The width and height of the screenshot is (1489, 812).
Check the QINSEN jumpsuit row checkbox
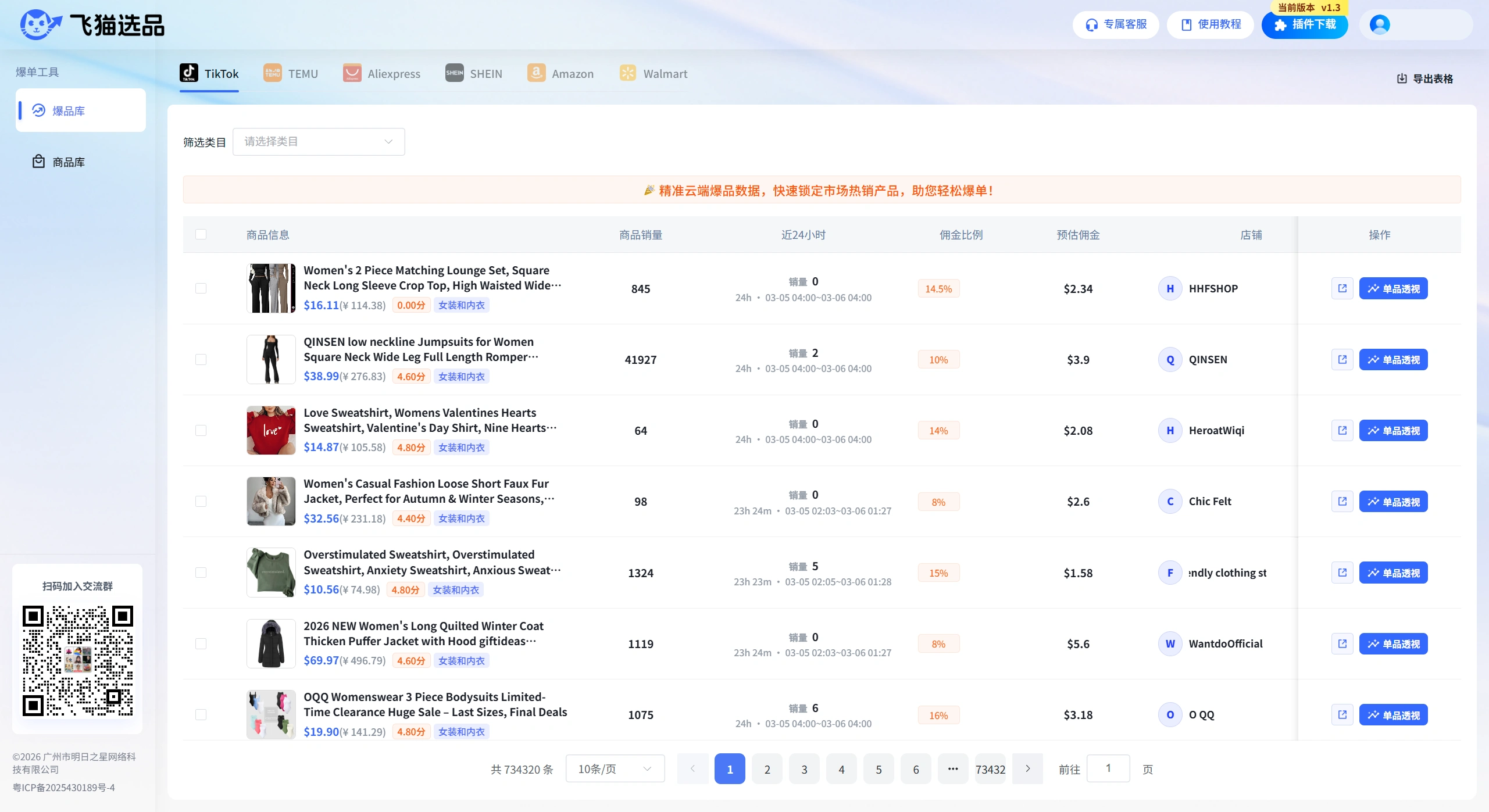tap(201, 360)
